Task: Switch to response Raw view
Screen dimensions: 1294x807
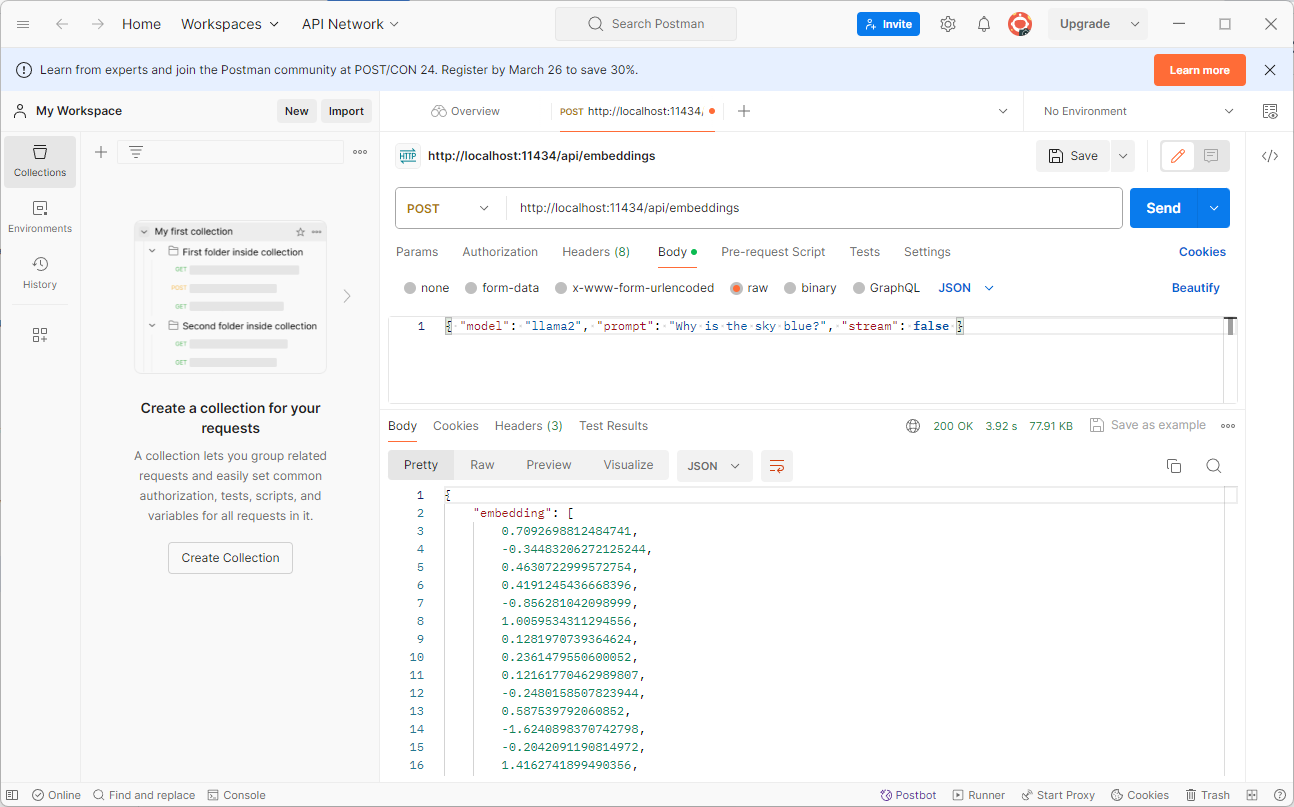Action: (482, 465)
